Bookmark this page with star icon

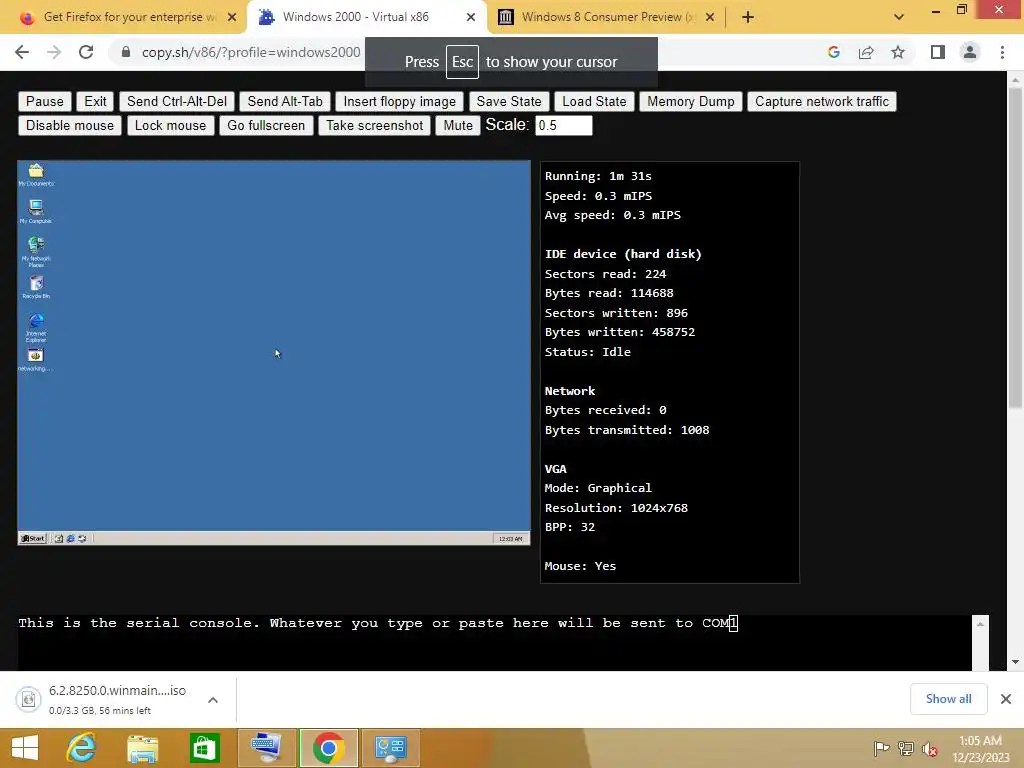click(x=898, y=52)
